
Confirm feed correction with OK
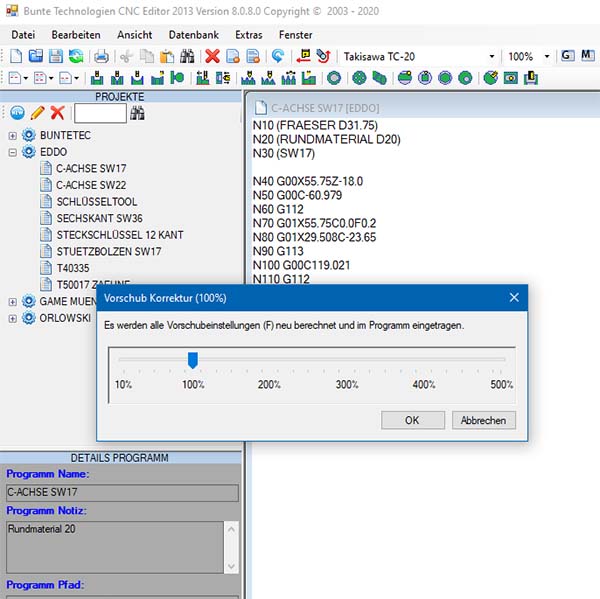413,420
